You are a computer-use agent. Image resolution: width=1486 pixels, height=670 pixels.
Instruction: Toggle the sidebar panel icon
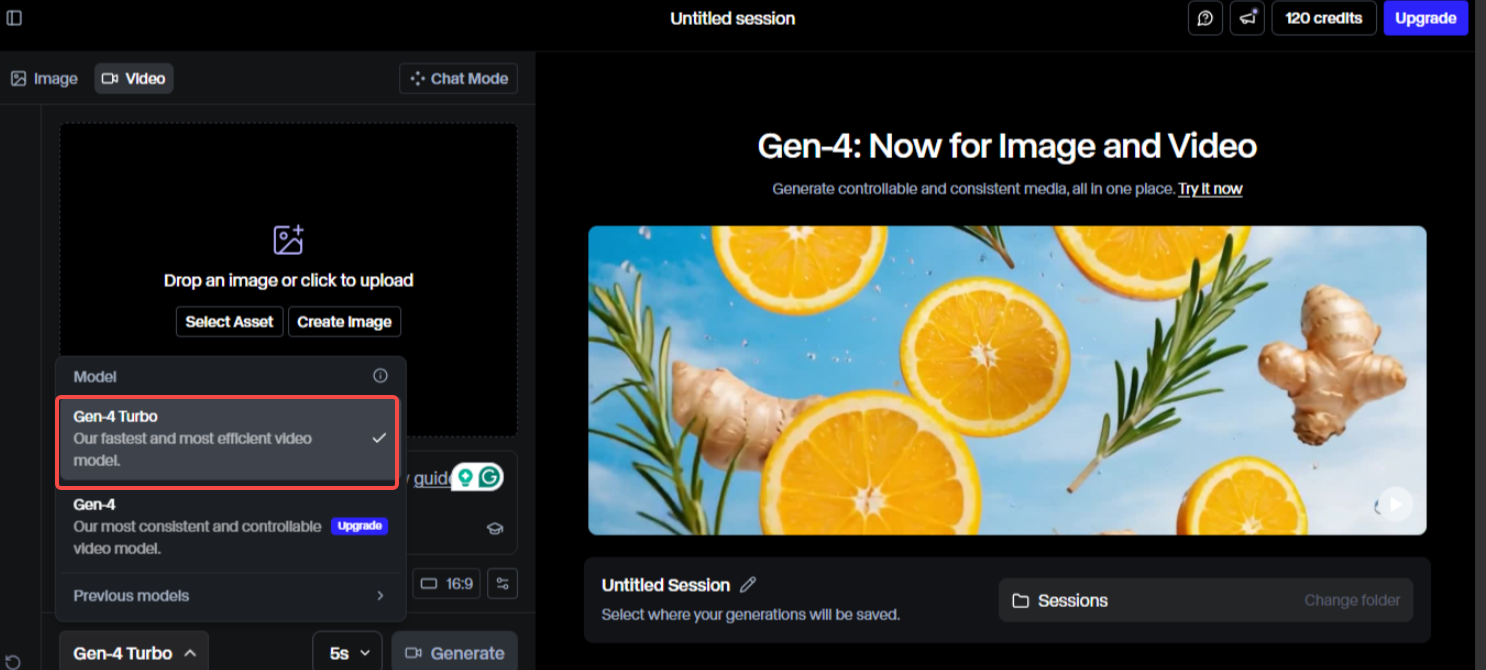14,18
